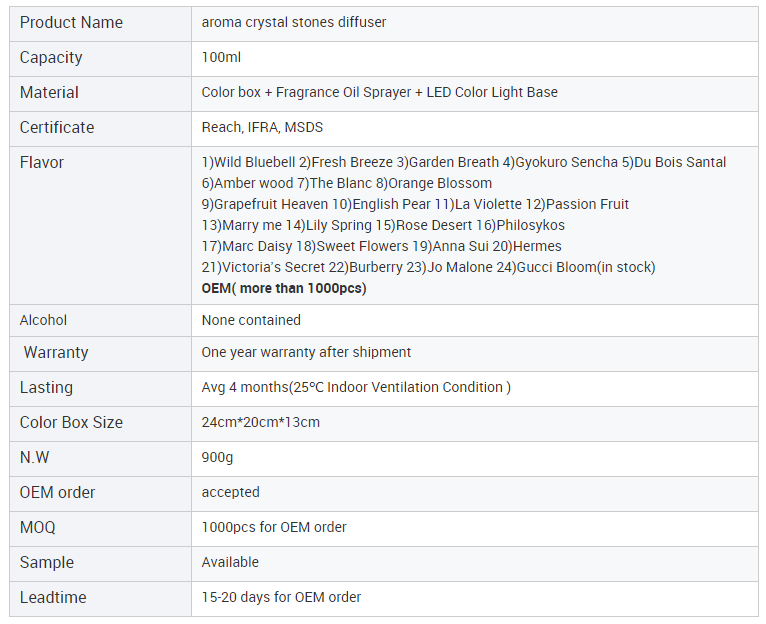Click the Alcohol row label
Viewport: 766px width, 624px height.
tap(44, 320)
